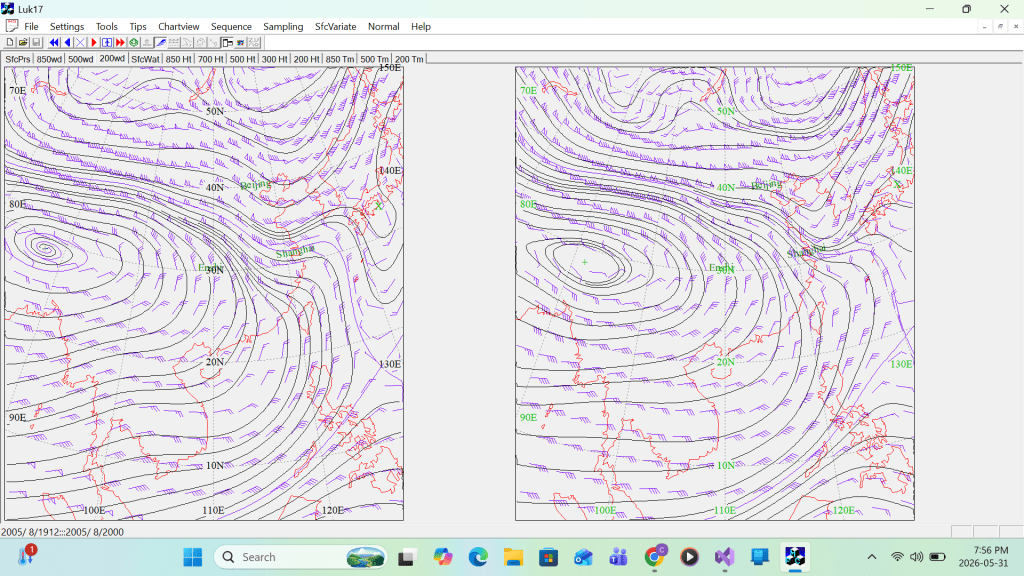Viewport: 1024px width, 576px height.
Task: Open File Explorer from taskbar
Action: click(x=513, y=557)
